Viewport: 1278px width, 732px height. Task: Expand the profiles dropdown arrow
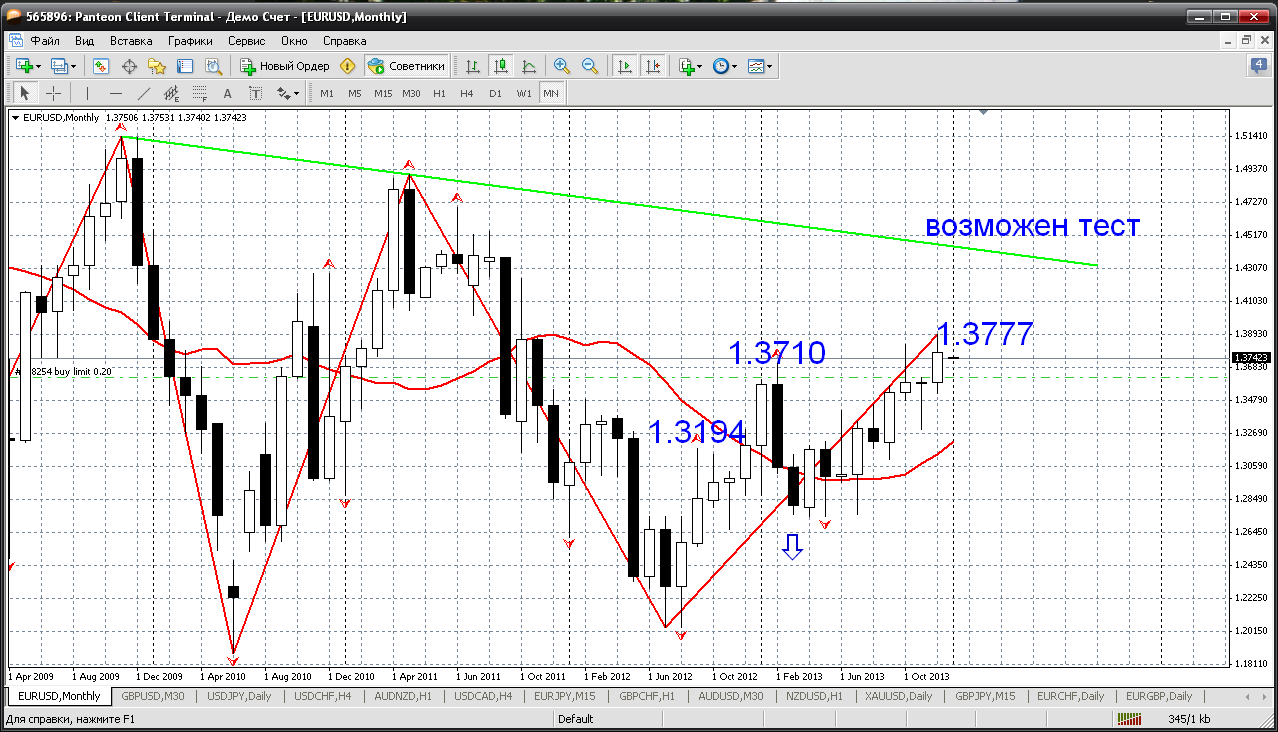pos(74,66)
